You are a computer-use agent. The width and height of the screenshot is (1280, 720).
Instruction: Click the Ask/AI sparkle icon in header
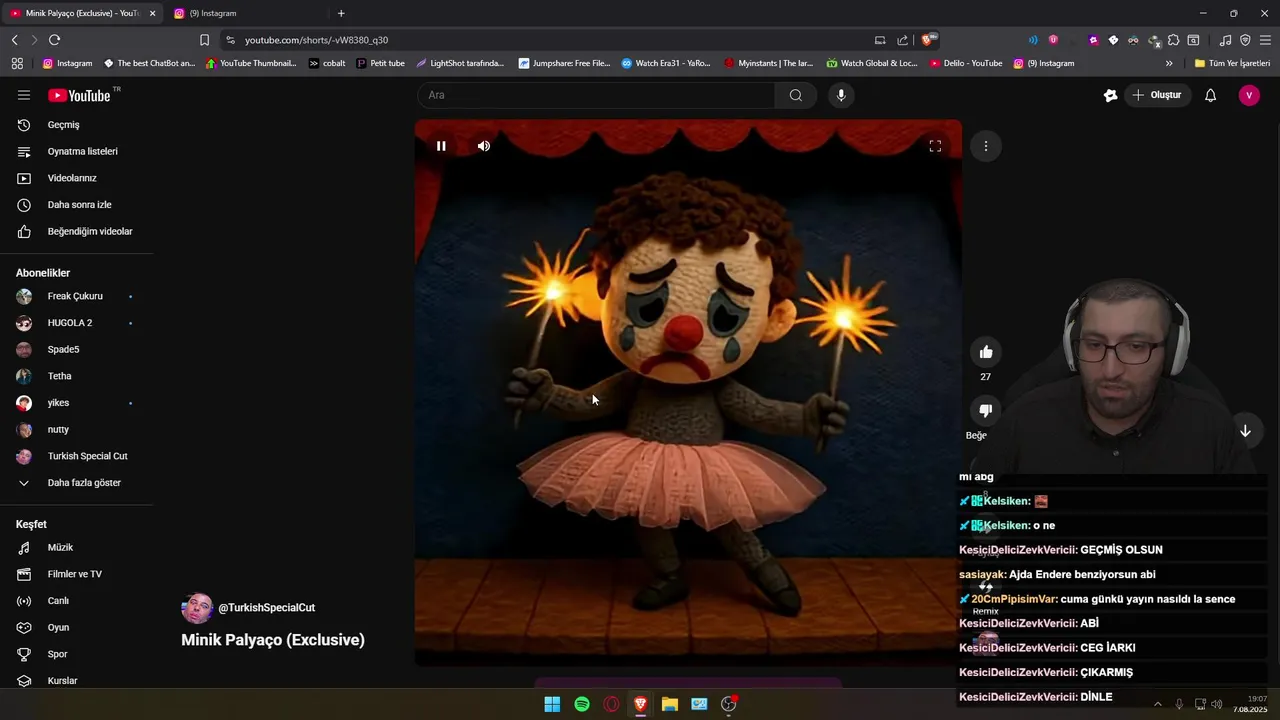[x=1110, y=95]
